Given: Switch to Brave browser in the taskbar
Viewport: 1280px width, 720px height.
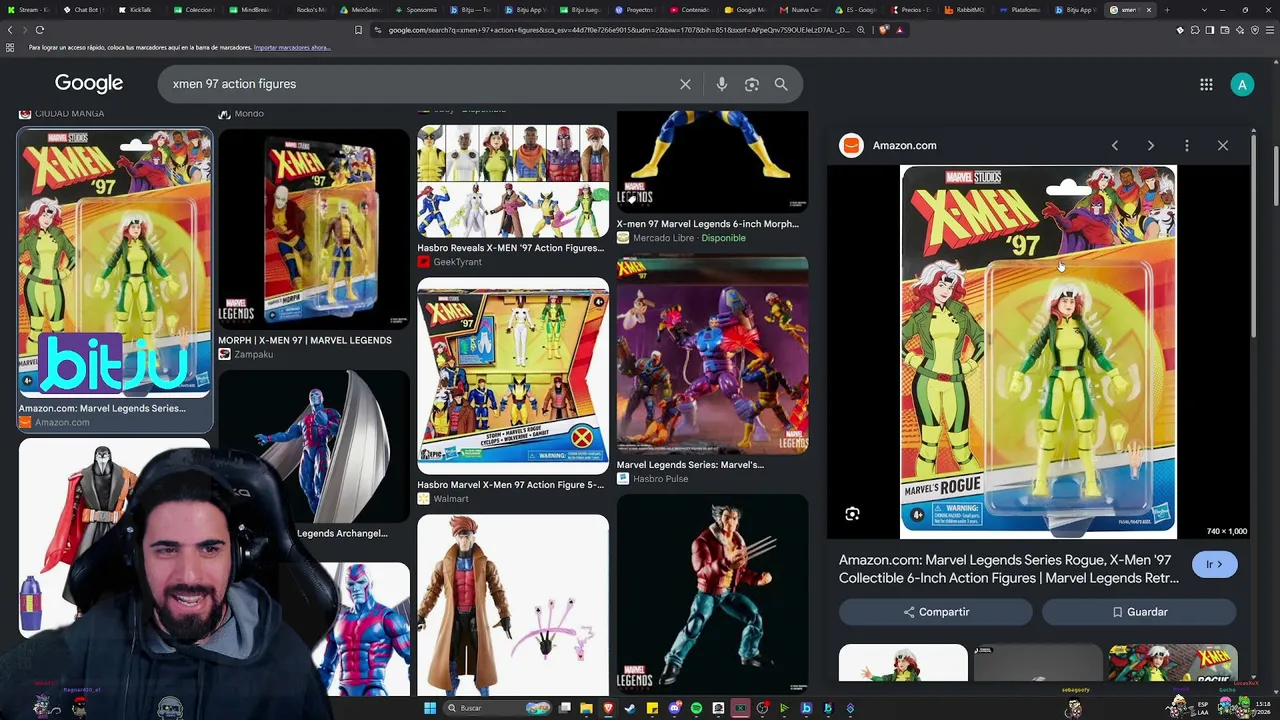Looking at the screenshot, I should pyautogui.click(x=608, y=708).
